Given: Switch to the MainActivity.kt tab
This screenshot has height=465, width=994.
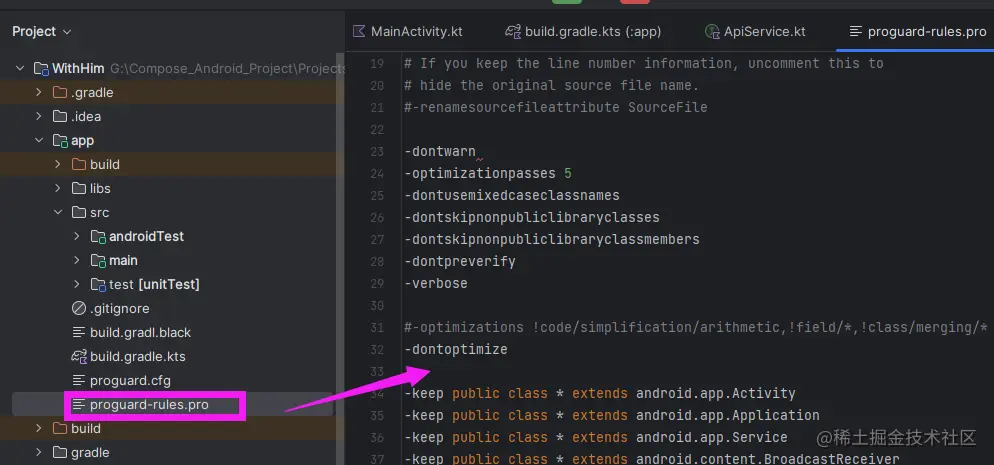Looking at the screenshot, I should (416, 31).
